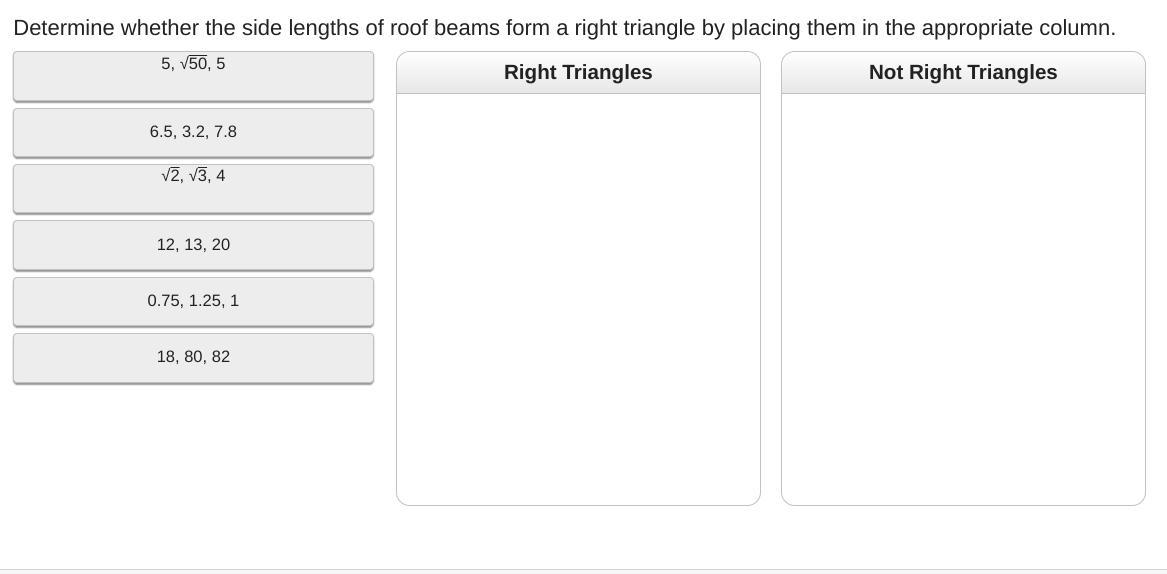Click the √3 value in the third tile
This screenshot has height=574, width=1167.
(x=198, y=176)
